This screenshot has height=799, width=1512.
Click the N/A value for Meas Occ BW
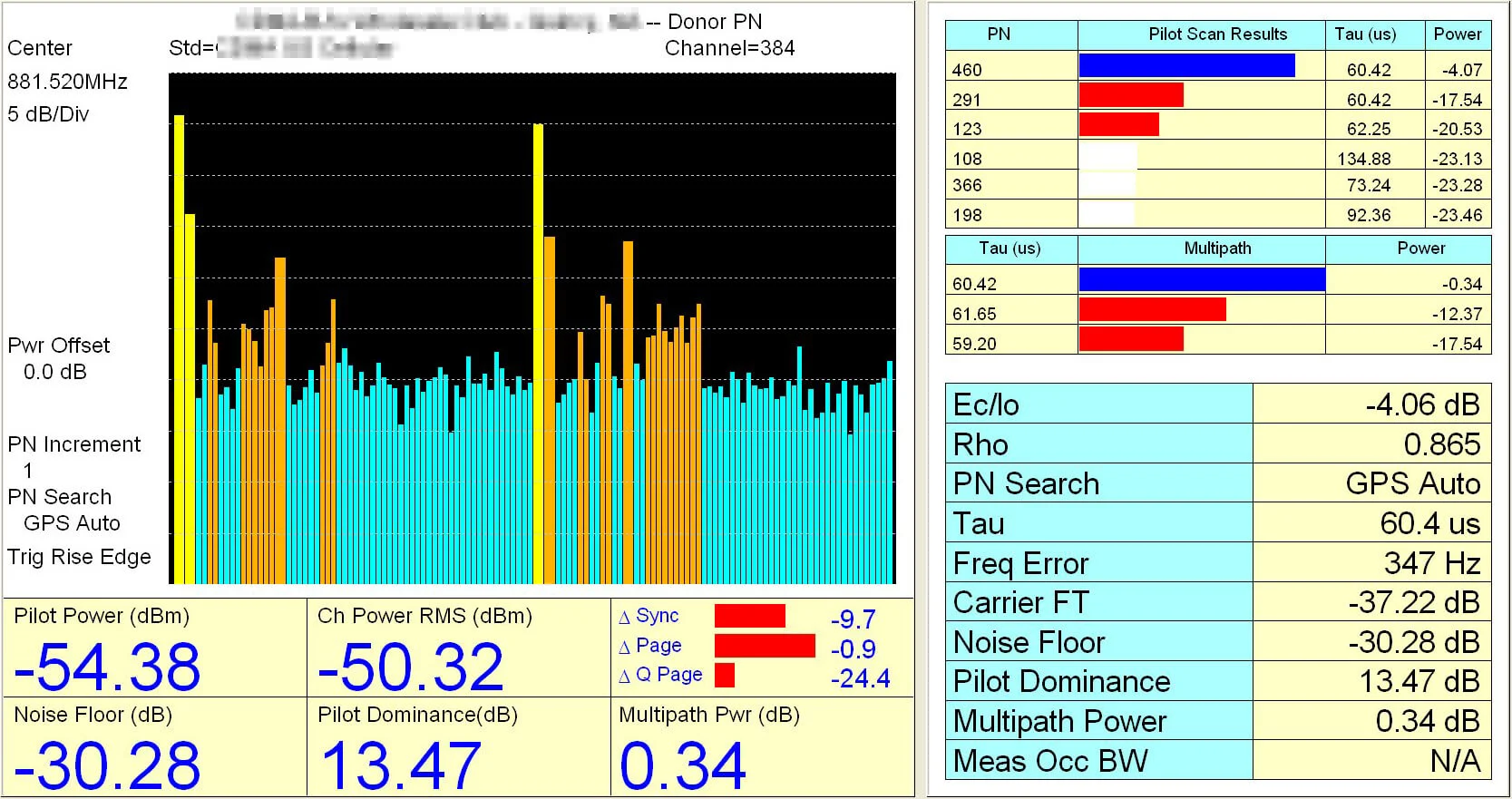1456,761
